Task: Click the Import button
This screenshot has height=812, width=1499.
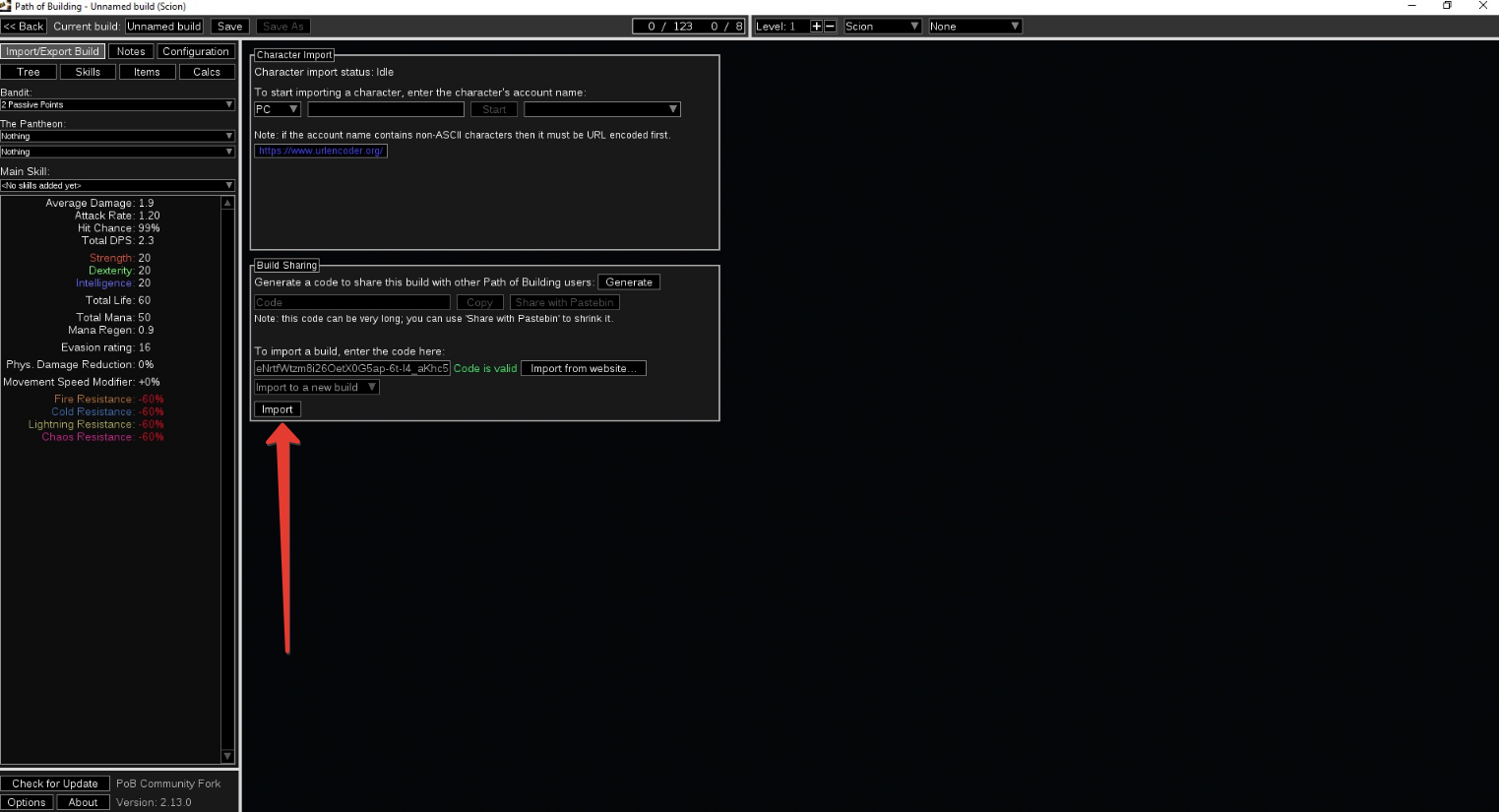Action: coord(277,409)
